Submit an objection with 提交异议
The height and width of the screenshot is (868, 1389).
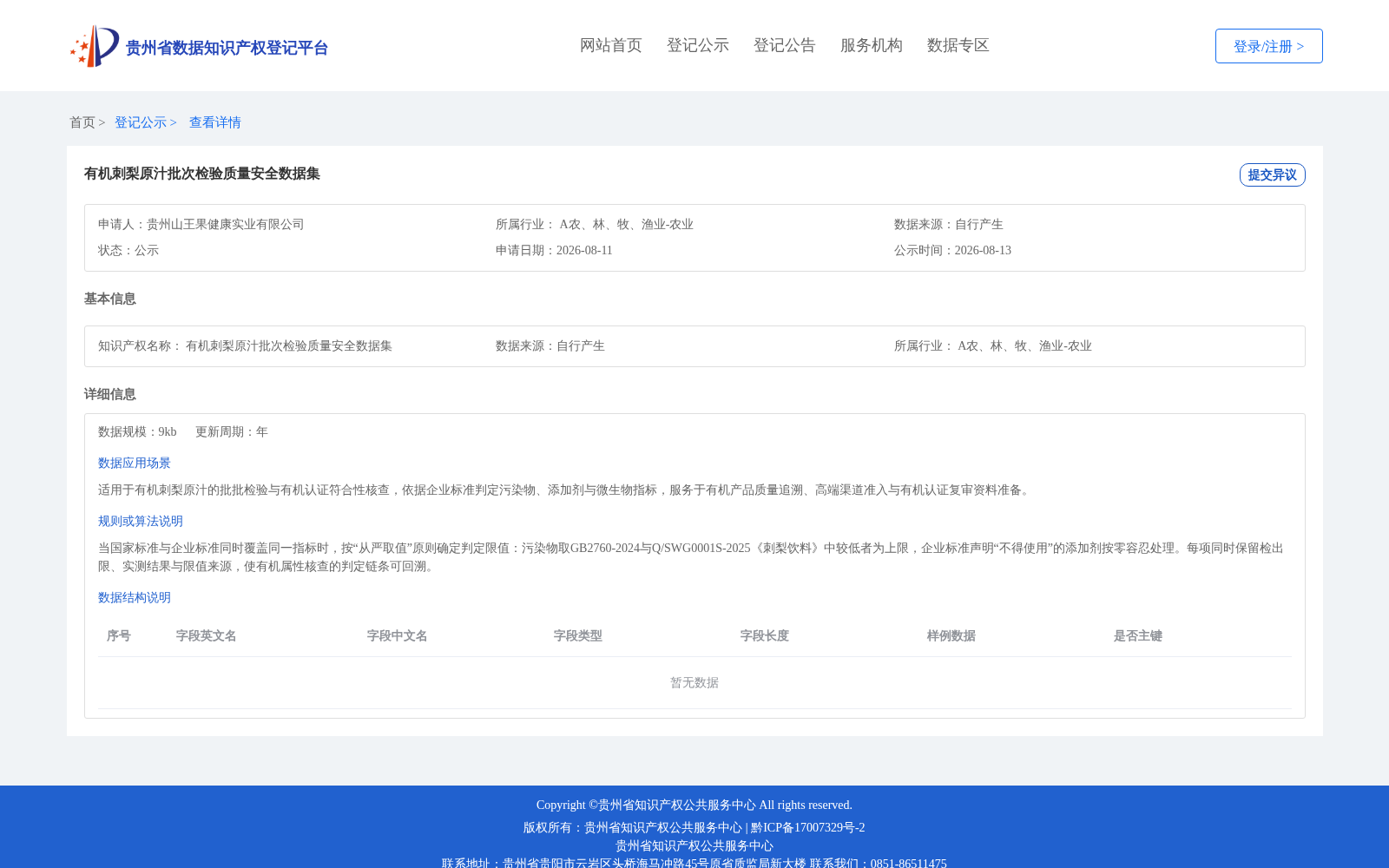coord(1273,174)
